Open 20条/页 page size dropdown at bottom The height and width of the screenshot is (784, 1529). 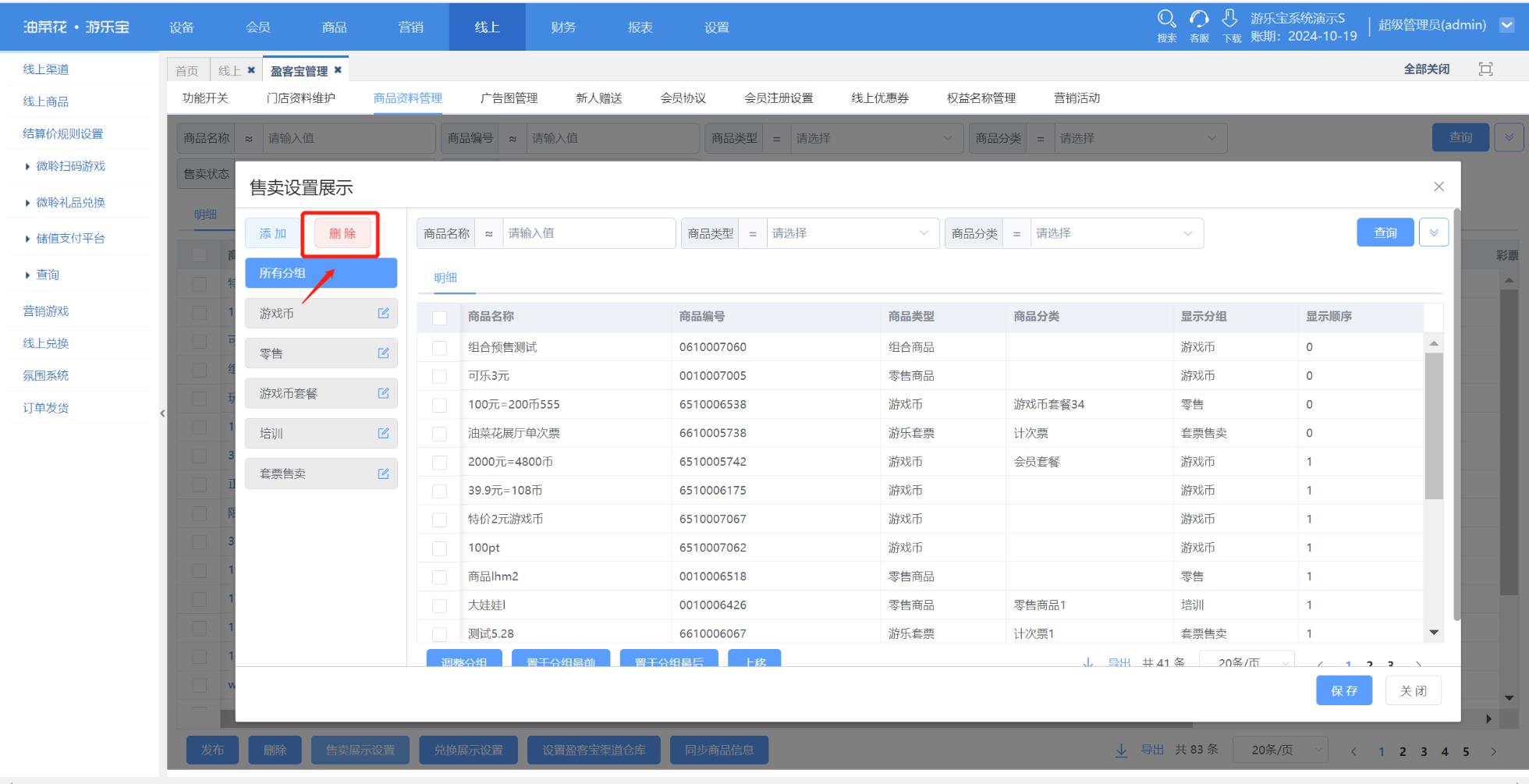[x=1279, y=750]
